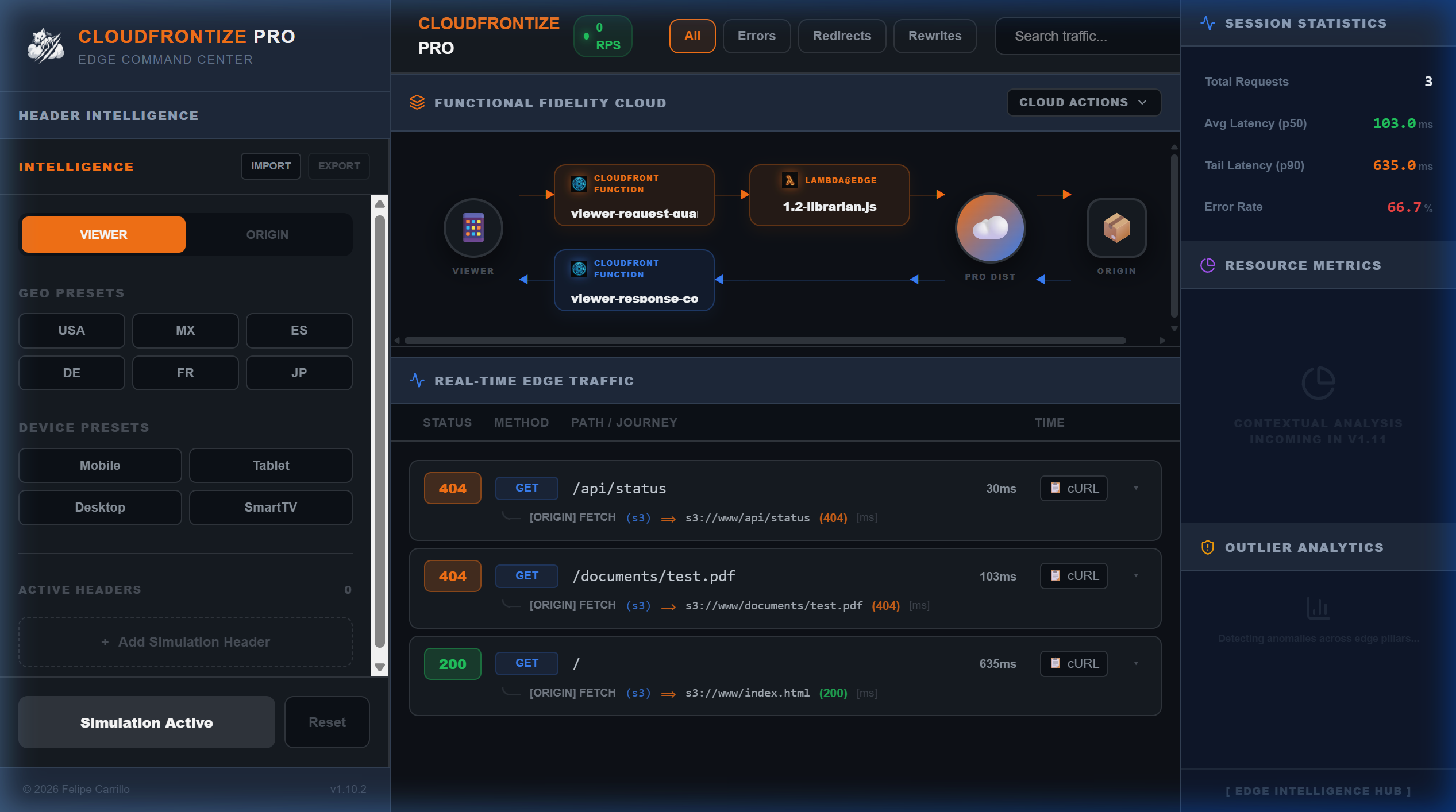Click the outlier bar chart placeholder icon
This screenshot has width=1456, height=812.
click(1318, 608)
